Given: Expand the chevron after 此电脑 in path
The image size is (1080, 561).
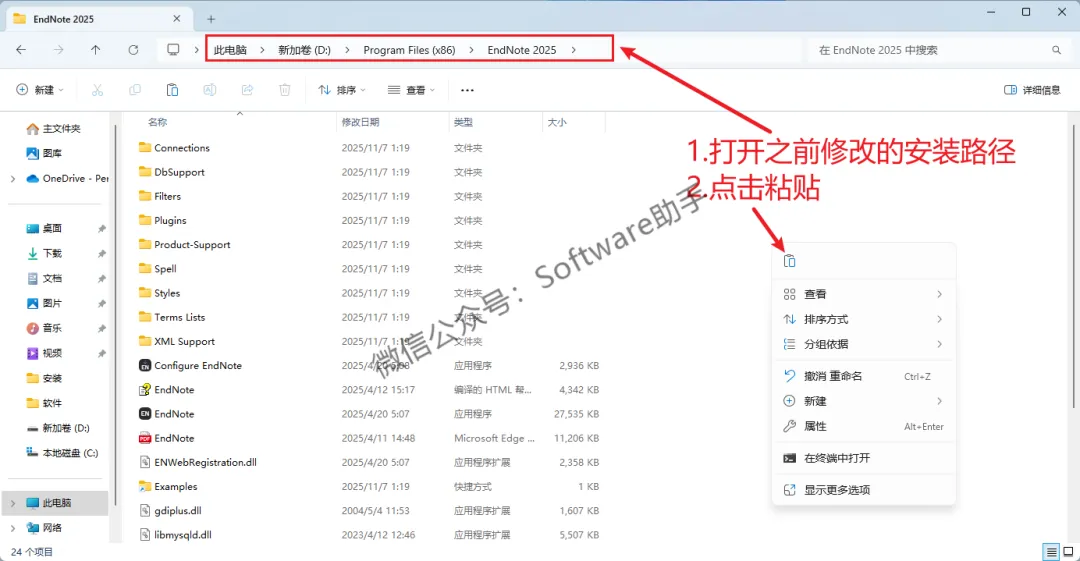Looking at the screenshot, I should (x=262, y=50).
